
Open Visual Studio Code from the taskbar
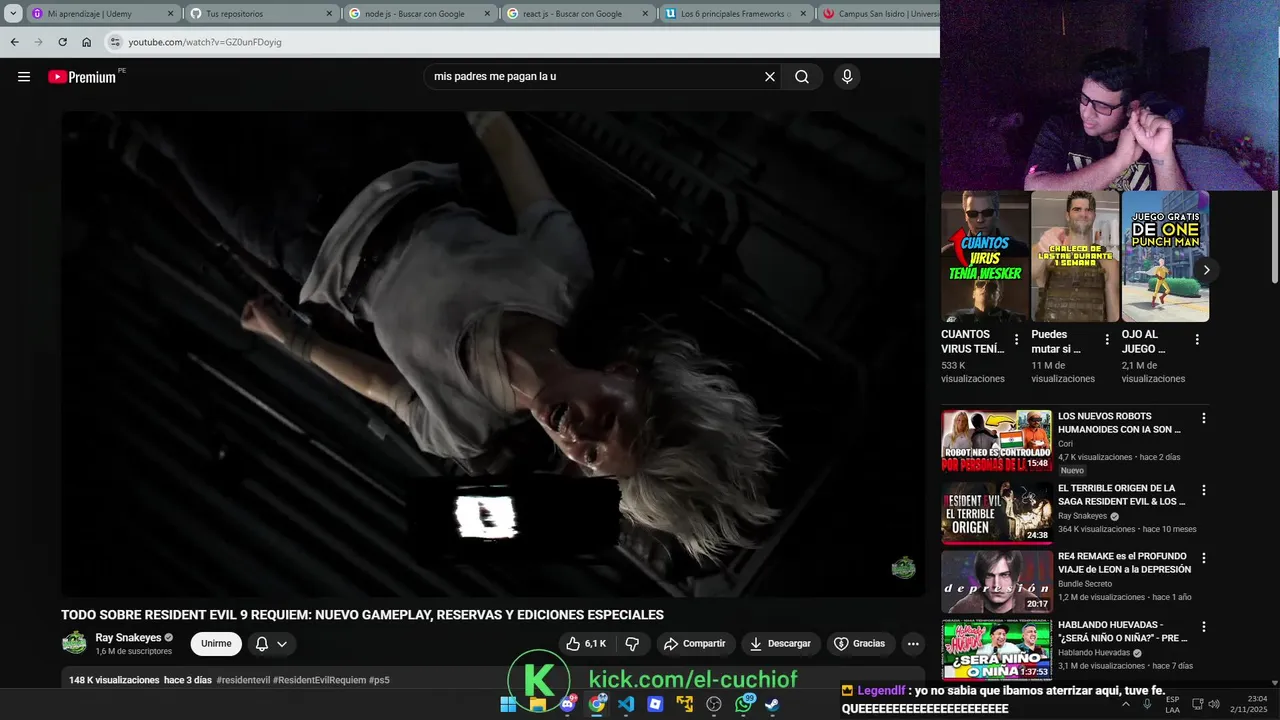click(x=626, y=704)
